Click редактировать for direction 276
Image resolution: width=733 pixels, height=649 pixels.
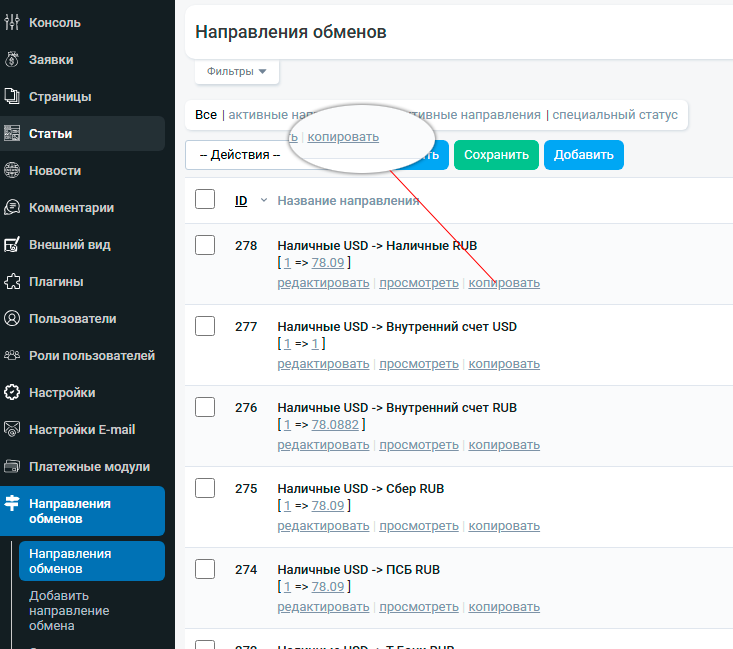pyautogui.click(x=323, y=445)
